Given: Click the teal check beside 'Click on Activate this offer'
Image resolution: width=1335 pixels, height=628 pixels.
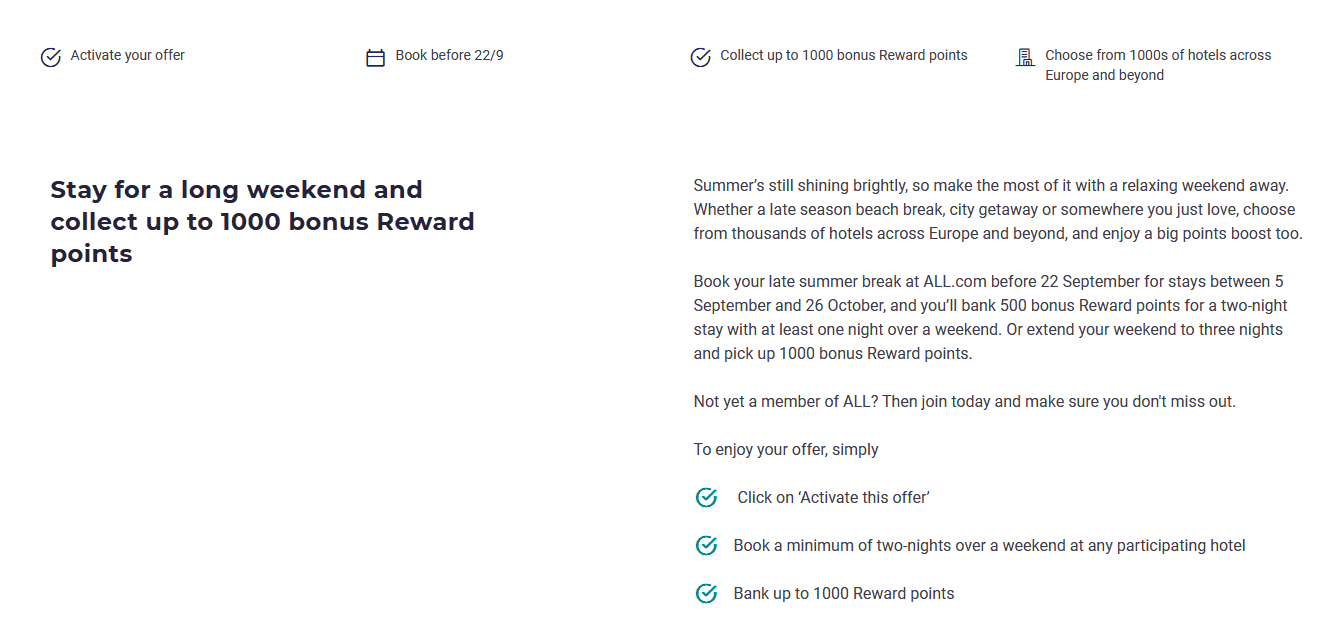Looking at the screenshot, I should coord(707,497).
